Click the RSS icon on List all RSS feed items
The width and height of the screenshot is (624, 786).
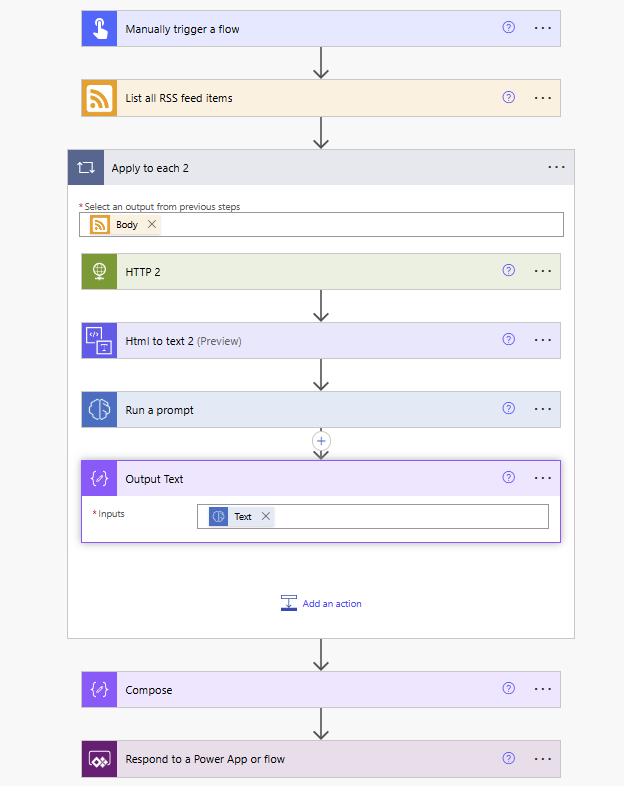coord(99,98)
